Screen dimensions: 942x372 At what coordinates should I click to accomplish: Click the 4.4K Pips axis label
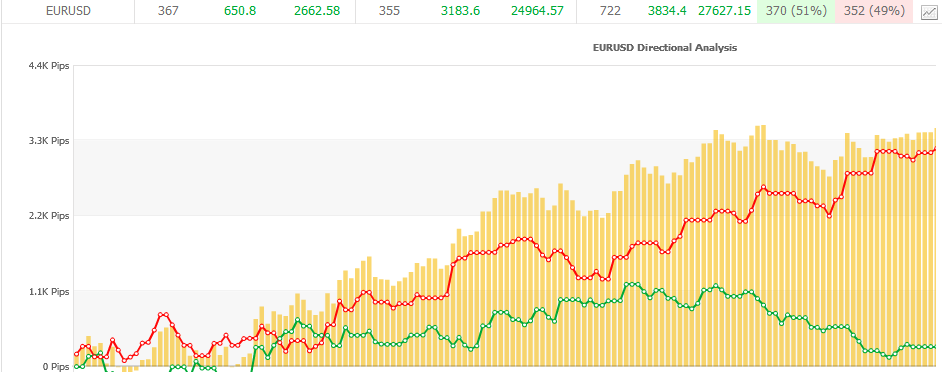click(49, 66)
